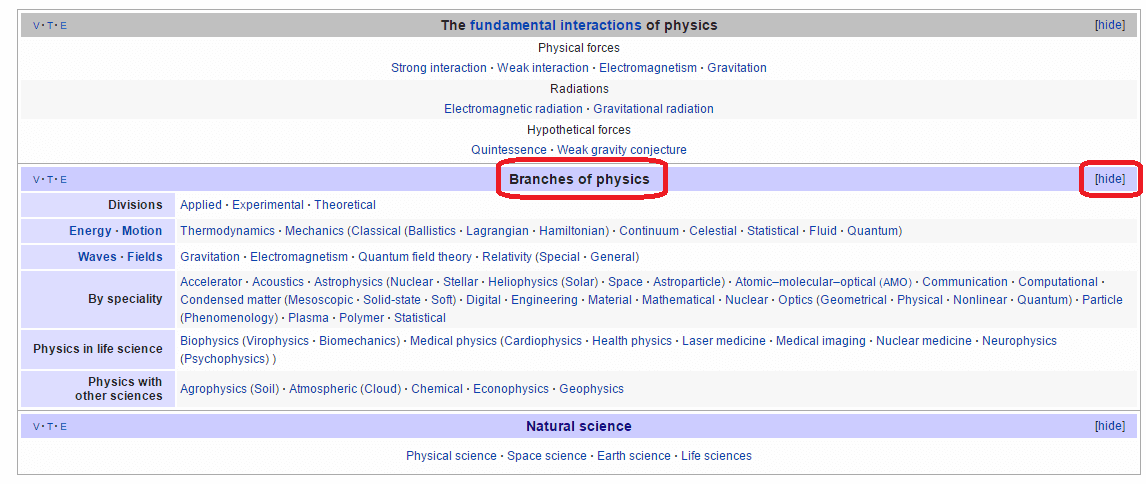Screen dimensions: 1146x484
Task: Click the Energy row header link
Action: pyautogui.click(x=90, y=231)
